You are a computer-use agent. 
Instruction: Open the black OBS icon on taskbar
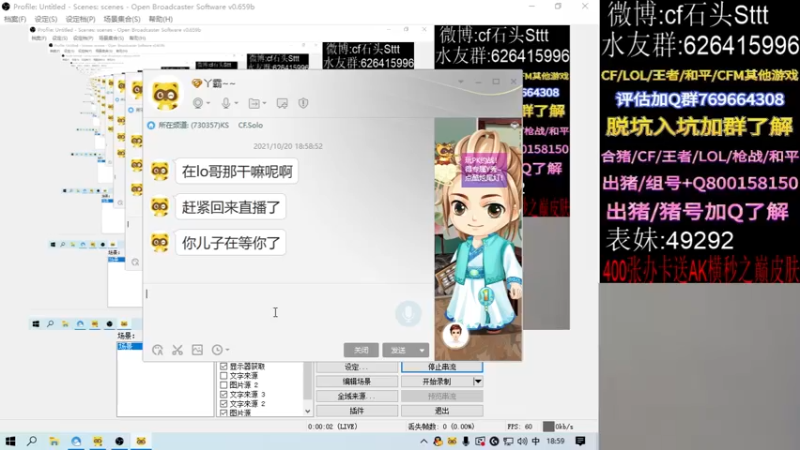click(x=119, y=441)
